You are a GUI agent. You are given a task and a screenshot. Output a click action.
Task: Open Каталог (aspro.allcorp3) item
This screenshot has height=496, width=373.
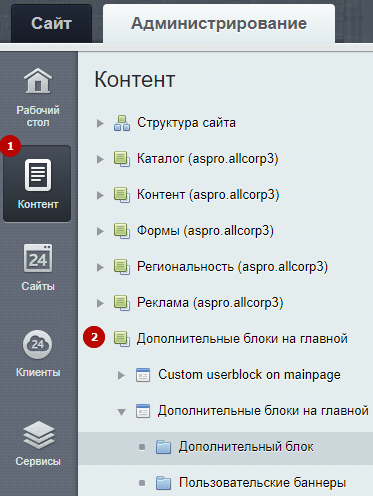(x=207, y=159)
